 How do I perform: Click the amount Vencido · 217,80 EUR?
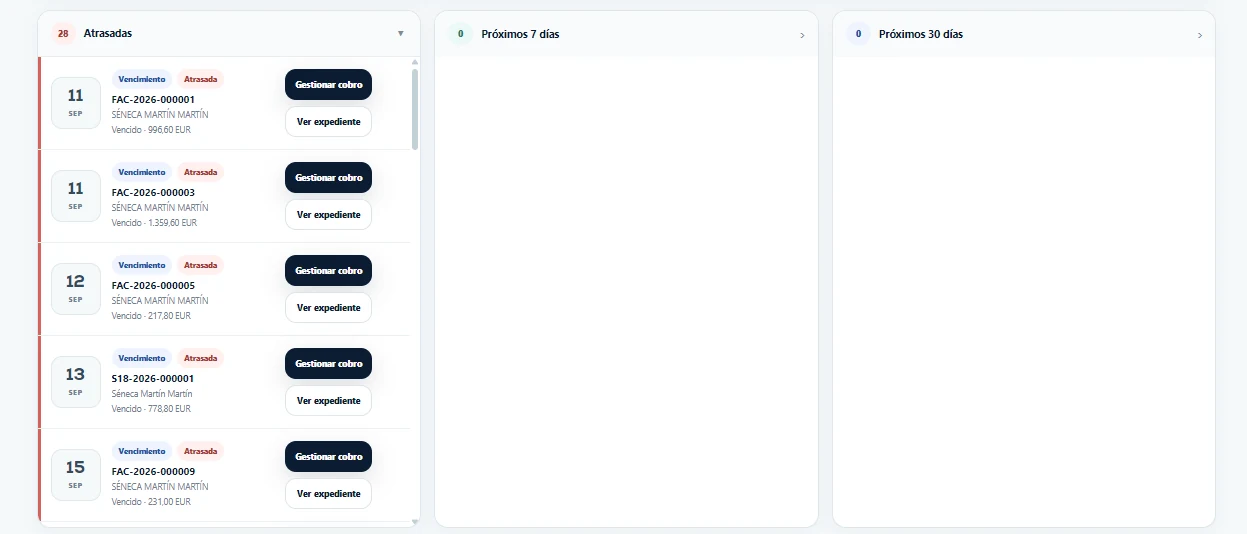tap(151, 316)
